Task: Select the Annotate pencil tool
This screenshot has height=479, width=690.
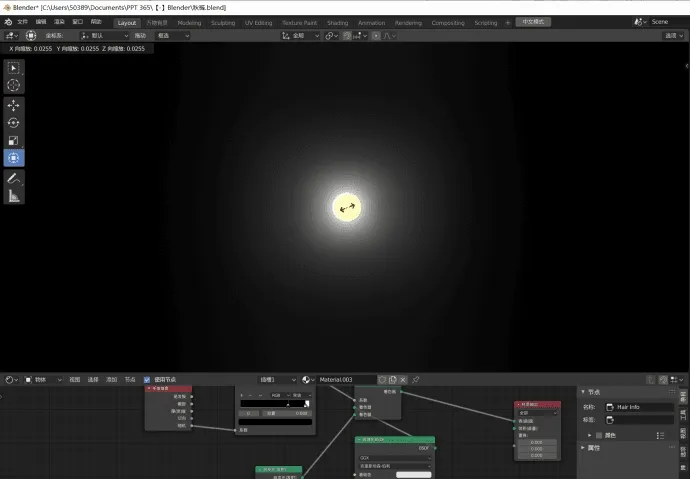Action: (14, 178)
